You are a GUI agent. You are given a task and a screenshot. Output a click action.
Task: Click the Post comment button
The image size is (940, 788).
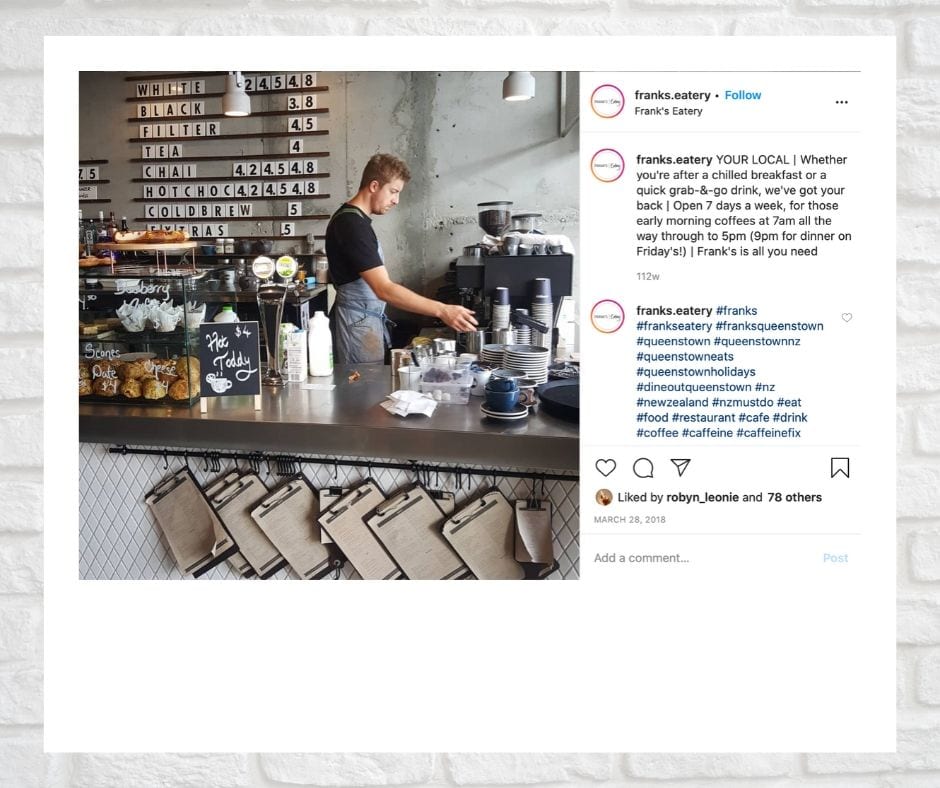835,558
